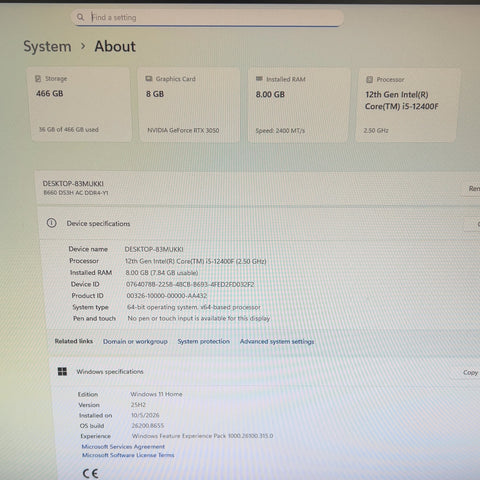480x480 pixels.
Task: Select 2.50 GHz processor speed text
Action: [x=376, y=131]
